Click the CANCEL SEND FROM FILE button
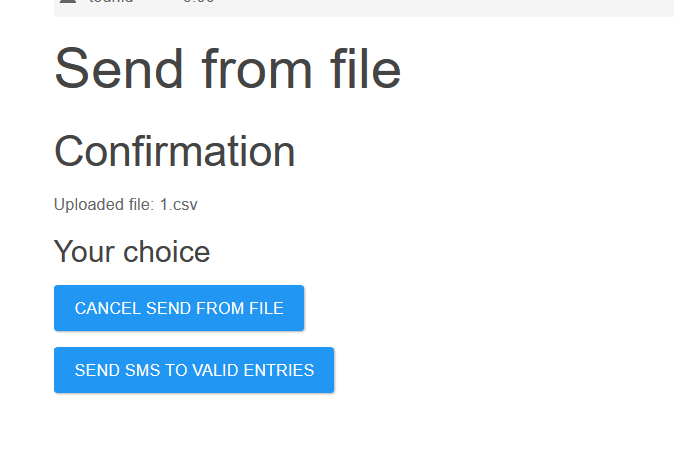The width and height of the screenshot is (674, 452). coord(179,308)
